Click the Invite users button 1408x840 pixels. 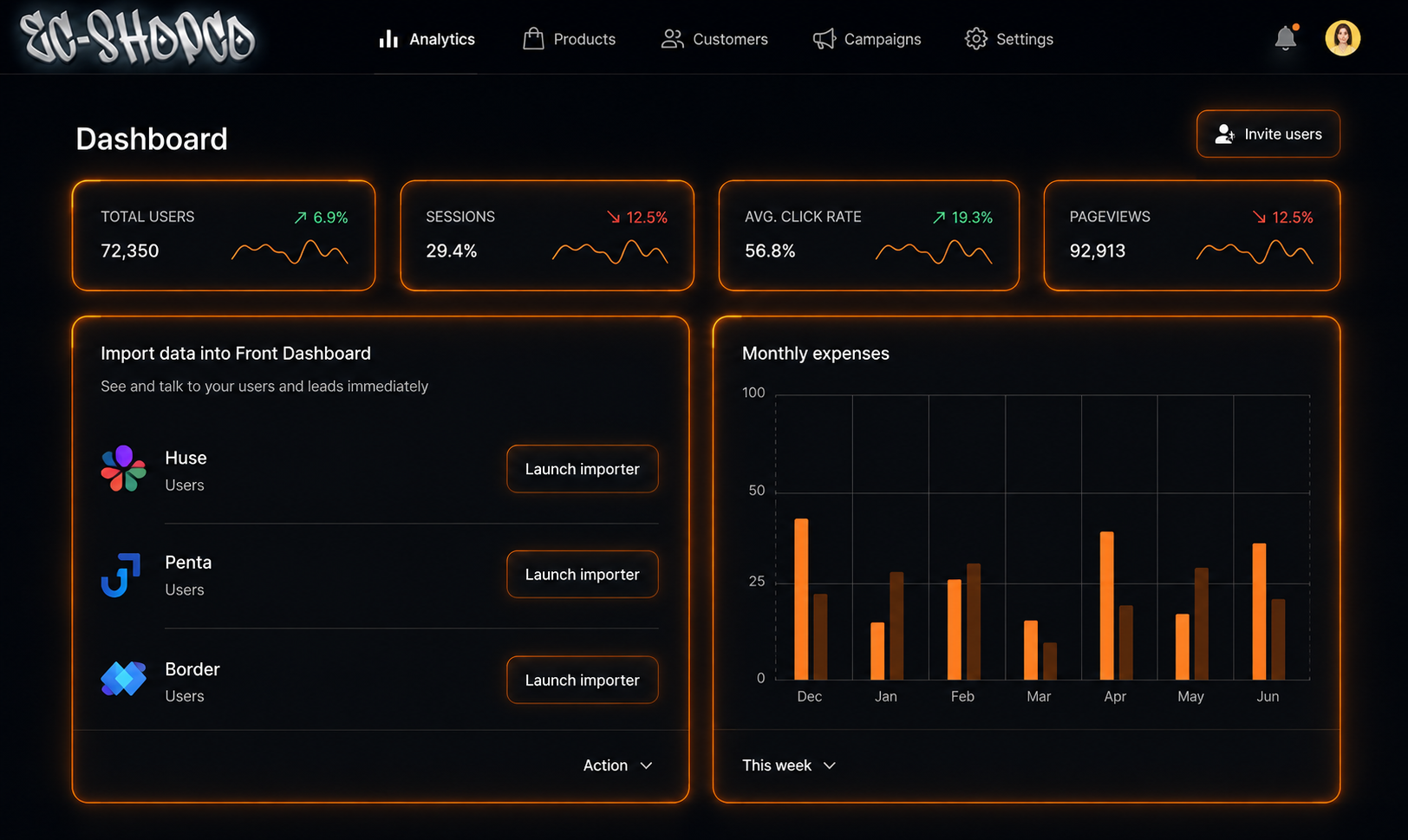tap(1268, 133)
